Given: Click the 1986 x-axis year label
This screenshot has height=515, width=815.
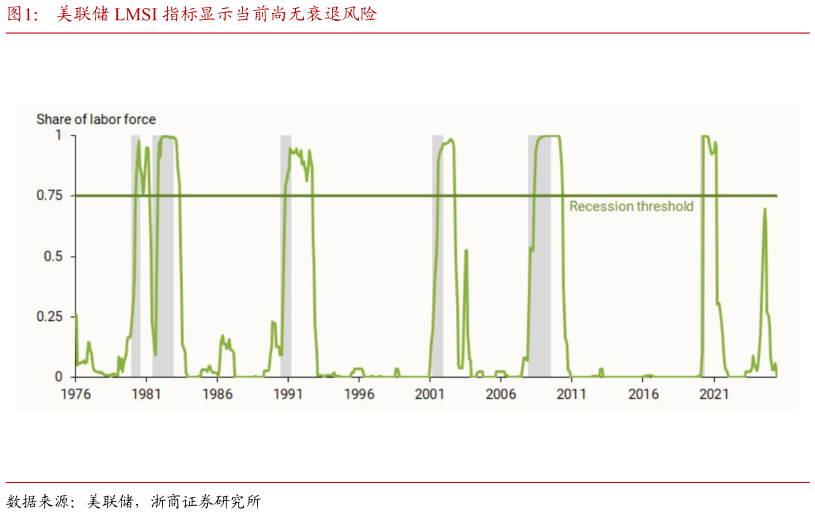Looking at the screenshot, I should click(217, 394).
